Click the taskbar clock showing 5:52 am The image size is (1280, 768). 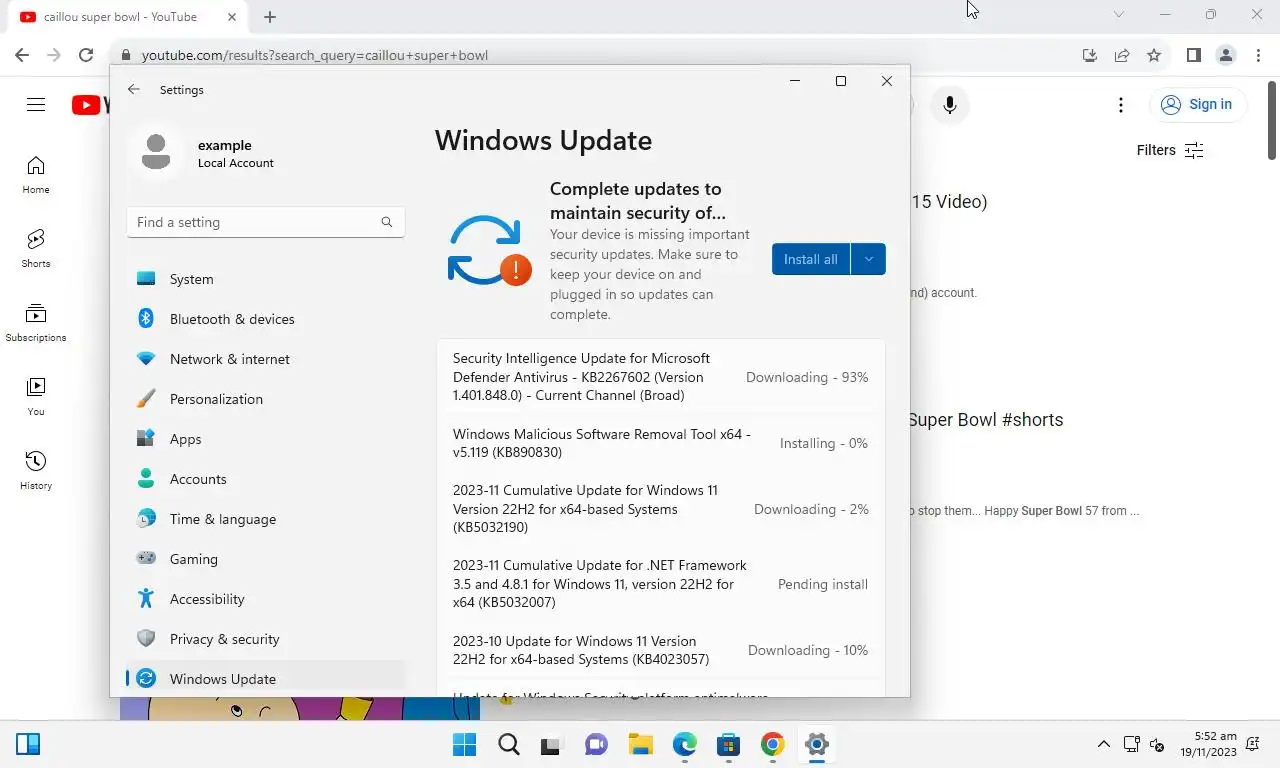tap(1208, 744)
